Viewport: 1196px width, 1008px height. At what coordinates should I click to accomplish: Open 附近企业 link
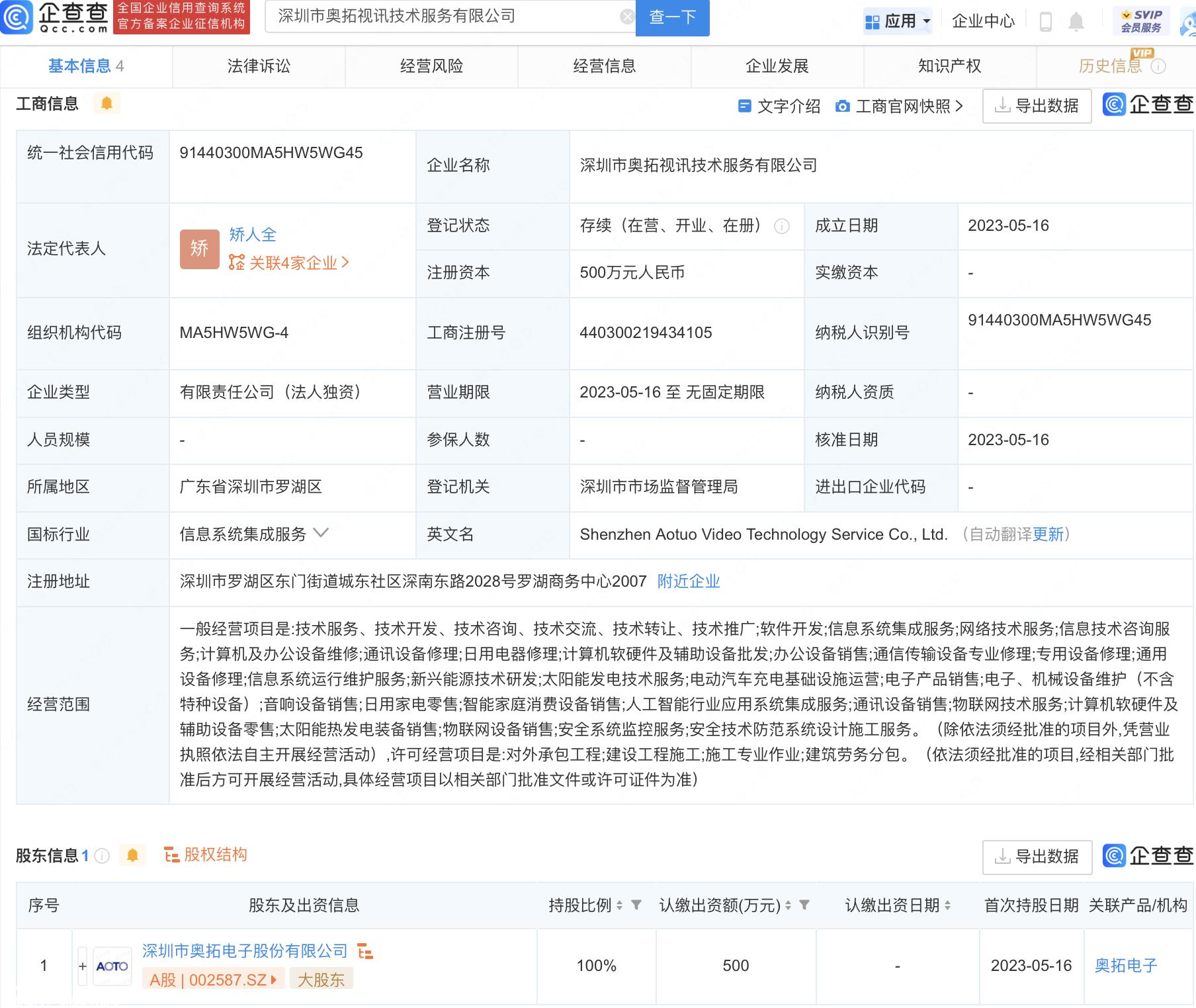click(x=689, y=581)
